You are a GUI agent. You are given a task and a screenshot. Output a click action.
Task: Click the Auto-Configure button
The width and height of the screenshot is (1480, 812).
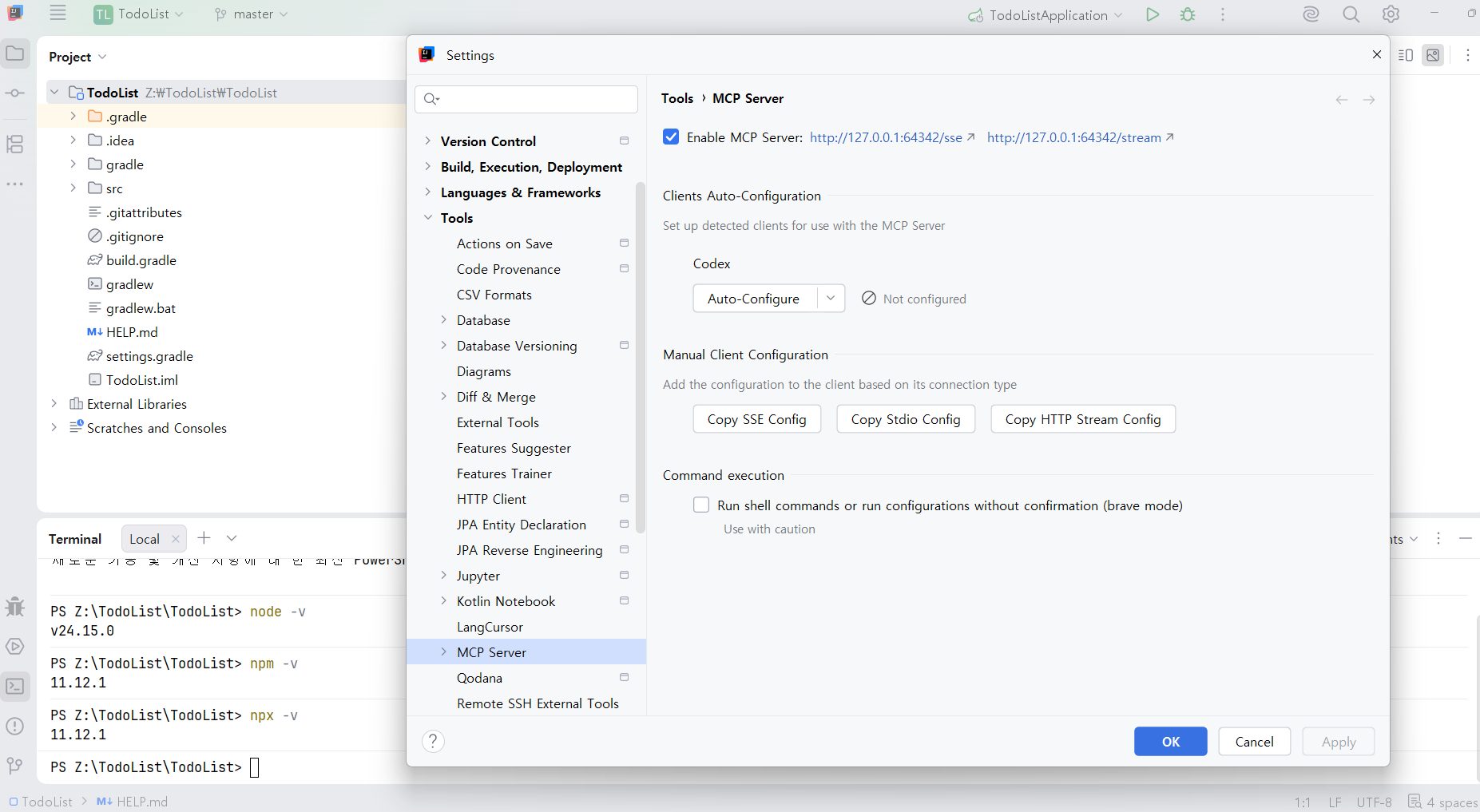click(753, 298)
